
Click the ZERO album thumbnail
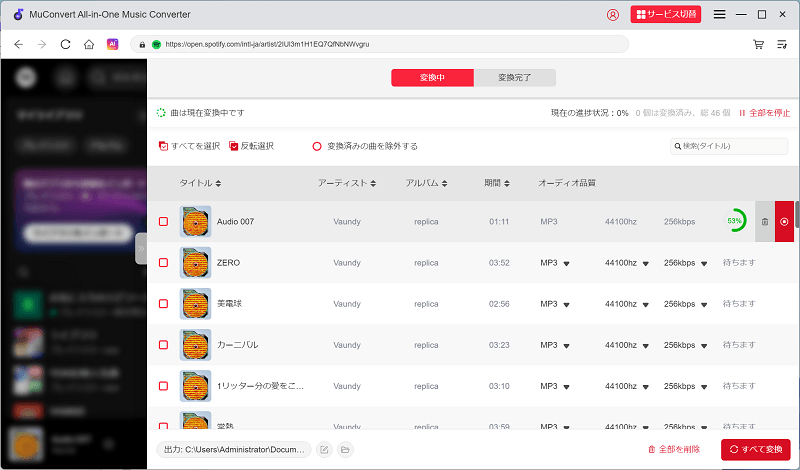[x=195, y=263]
